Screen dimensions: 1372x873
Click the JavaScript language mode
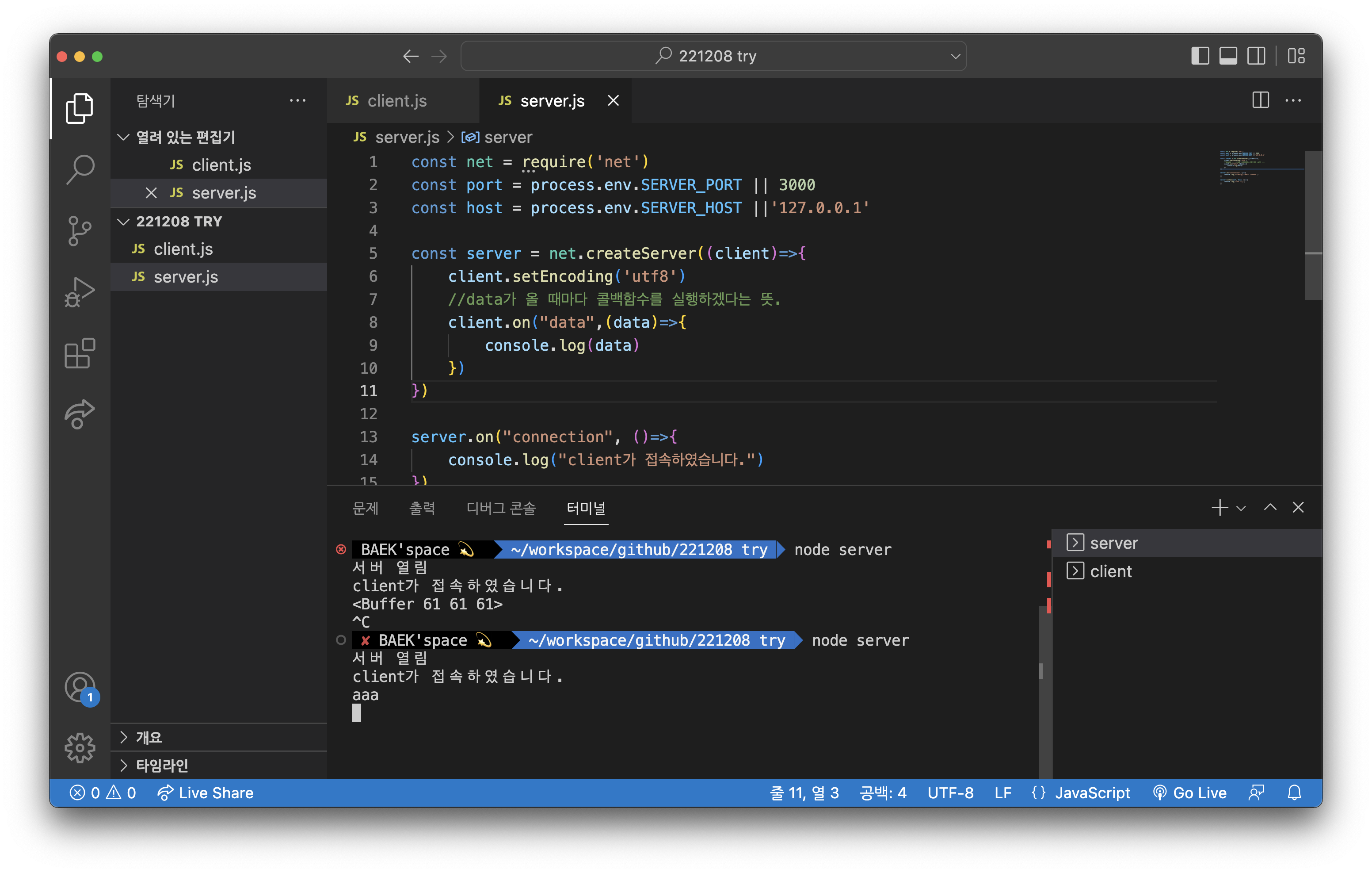click(x=1092, y=793)
